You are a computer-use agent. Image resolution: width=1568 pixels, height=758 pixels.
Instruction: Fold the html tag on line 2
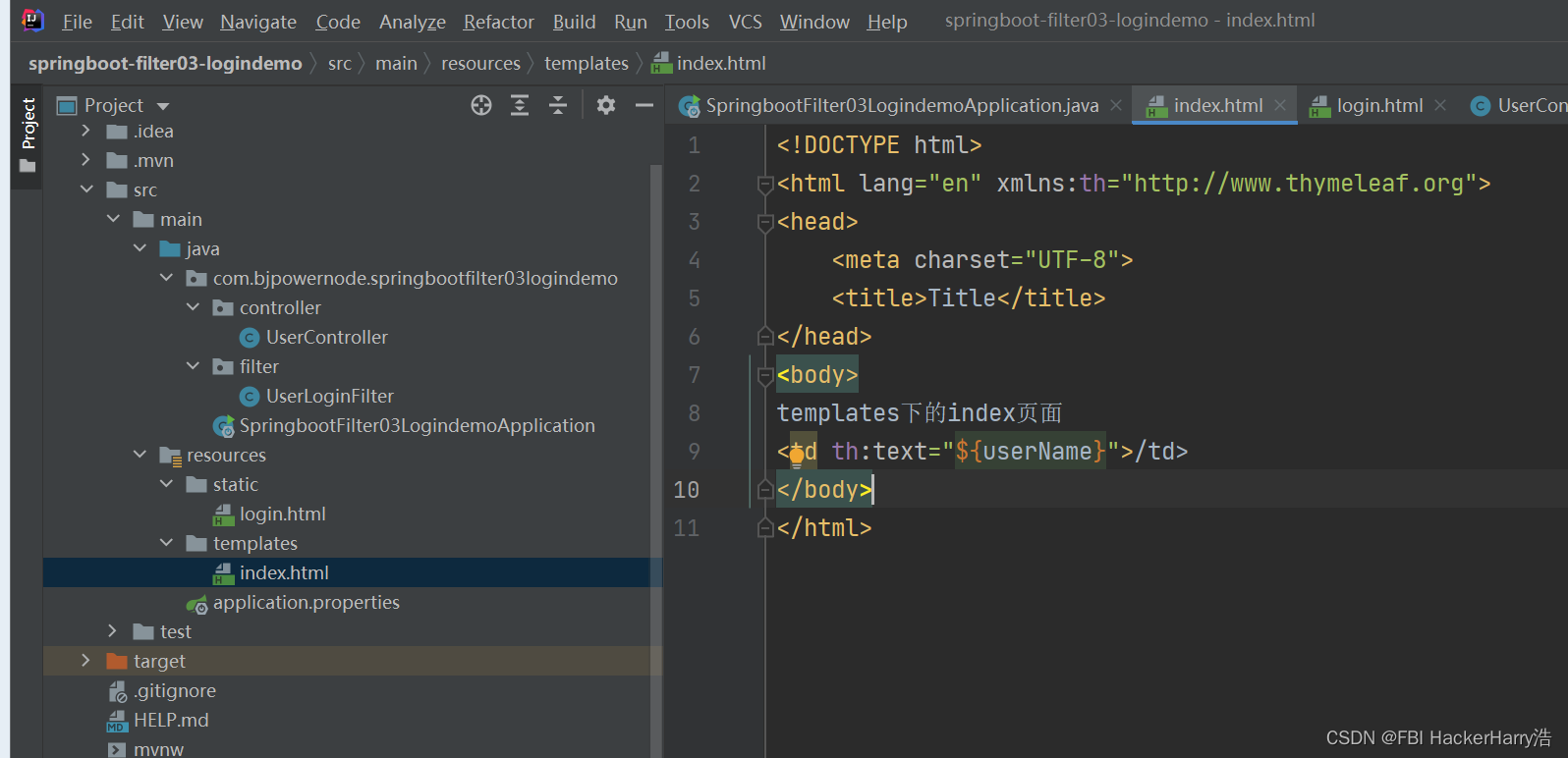(x=765, y=184)
